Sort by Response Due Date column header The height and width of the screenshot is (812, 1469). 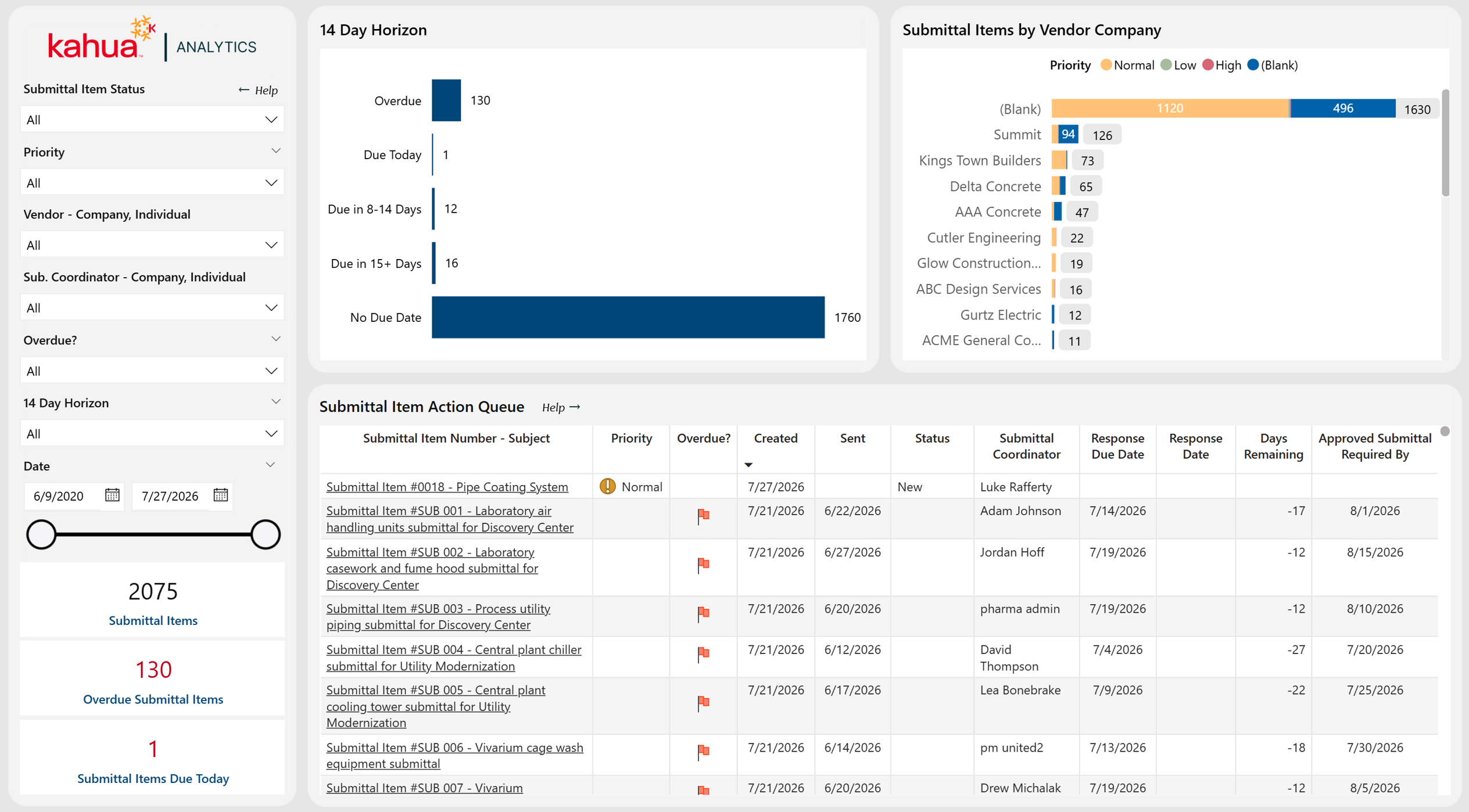coord(1117,446)
